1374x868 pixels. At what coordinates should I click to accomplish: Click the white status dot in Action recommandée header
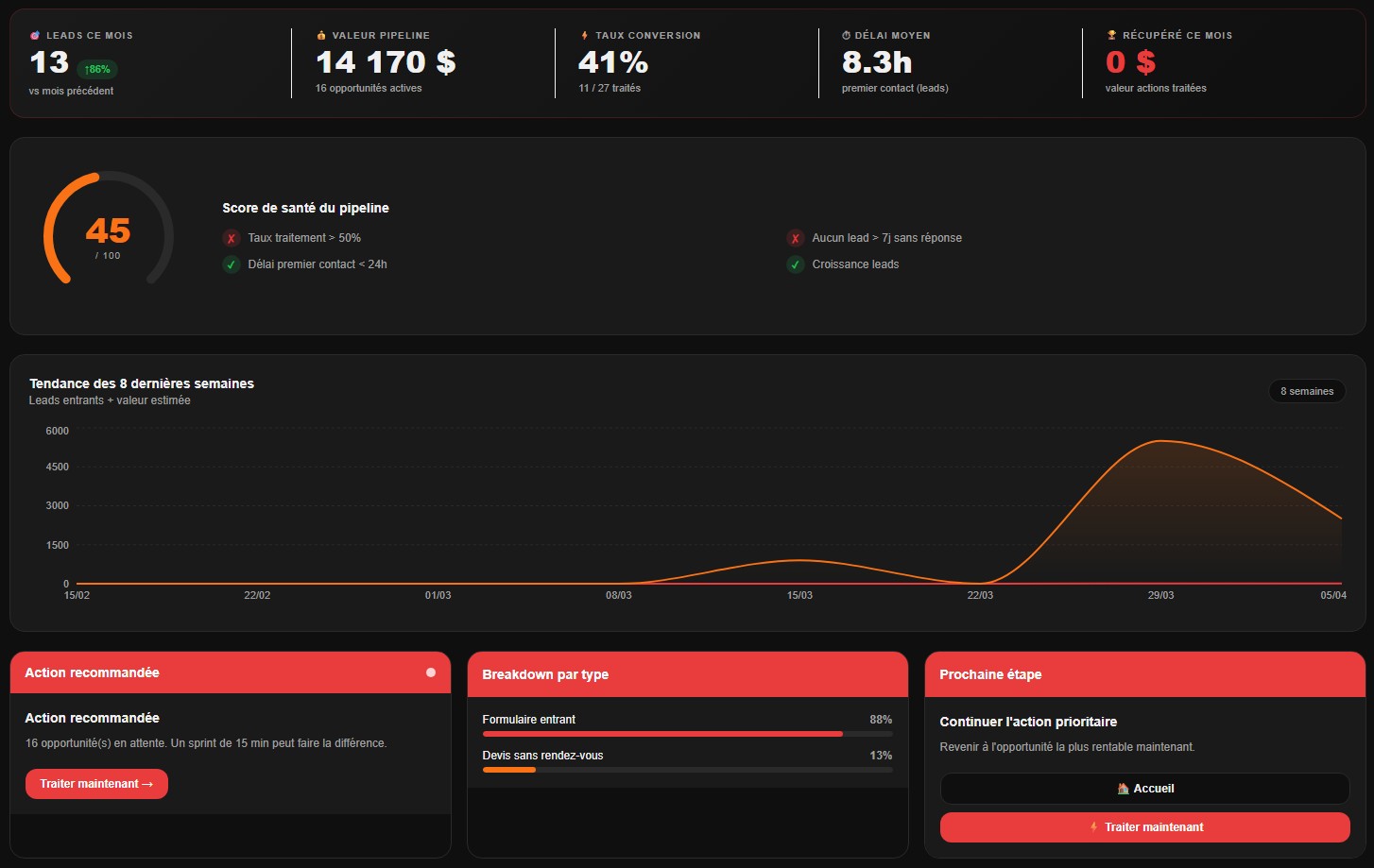431,672
